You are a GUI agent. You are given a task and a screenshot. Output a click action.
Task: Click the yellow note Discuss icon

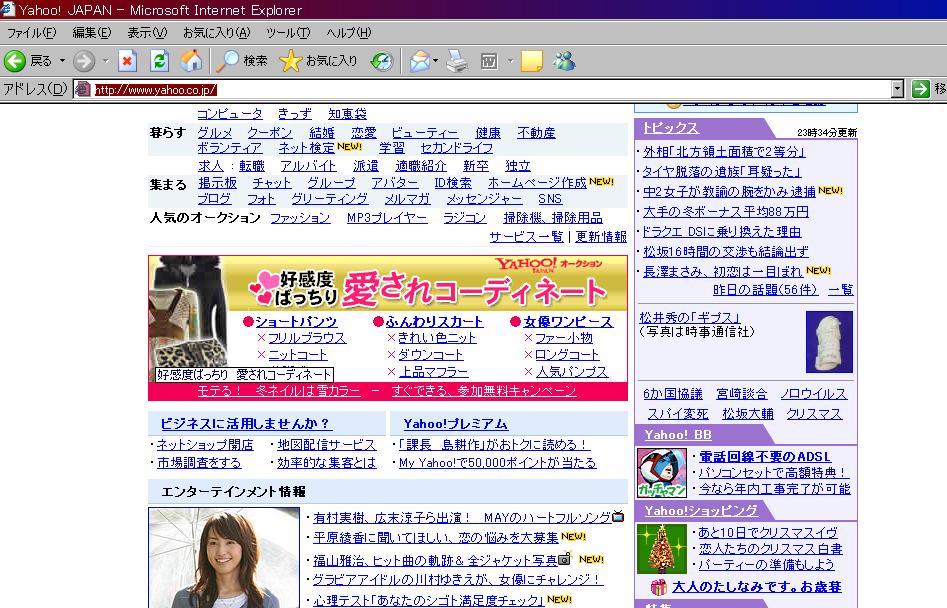point(531,61)
